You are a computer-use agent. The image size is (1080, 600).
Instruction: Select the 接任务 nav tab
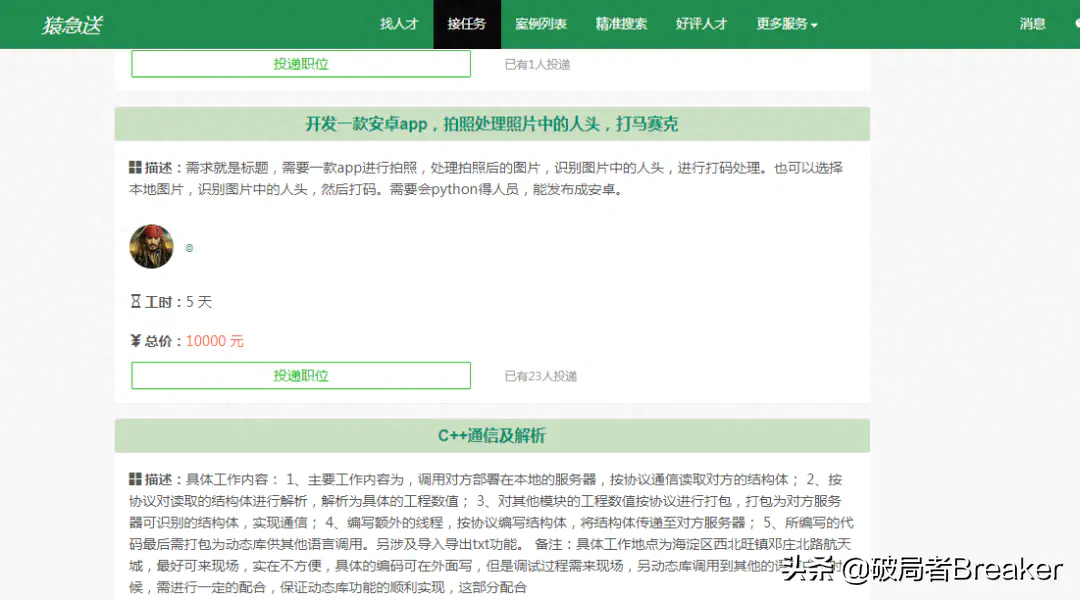[x=467, y=24]
